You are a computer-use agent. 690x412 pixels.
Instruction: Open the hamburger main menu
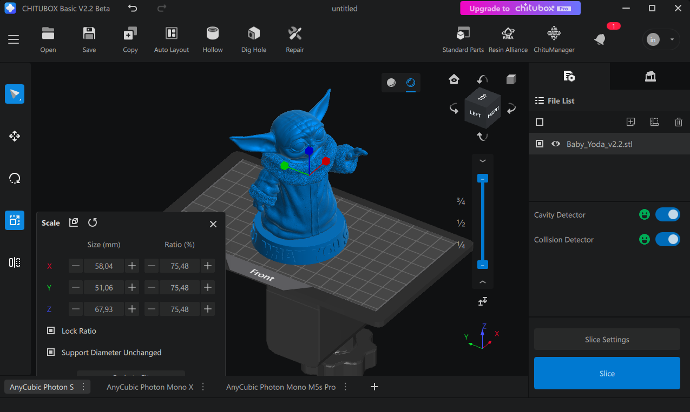click(13, 39)
